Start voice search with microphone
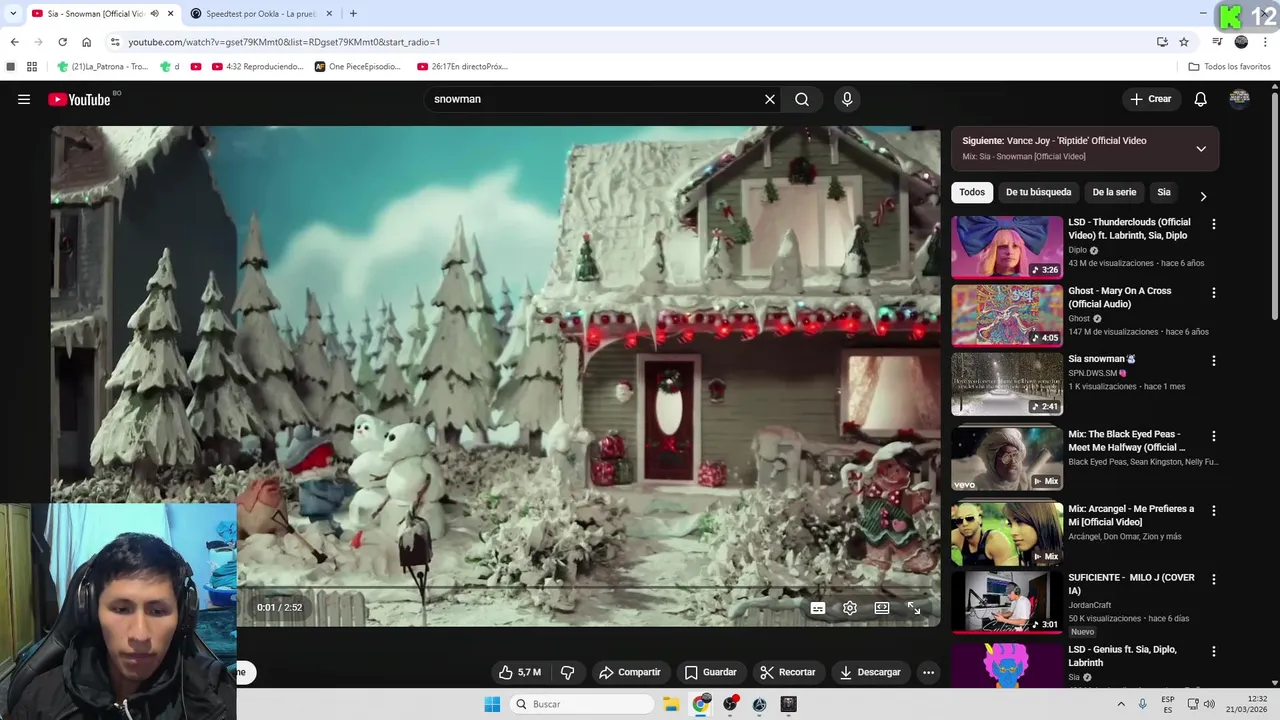Screen dimensions: 1280x720 (x=847, y=99)
